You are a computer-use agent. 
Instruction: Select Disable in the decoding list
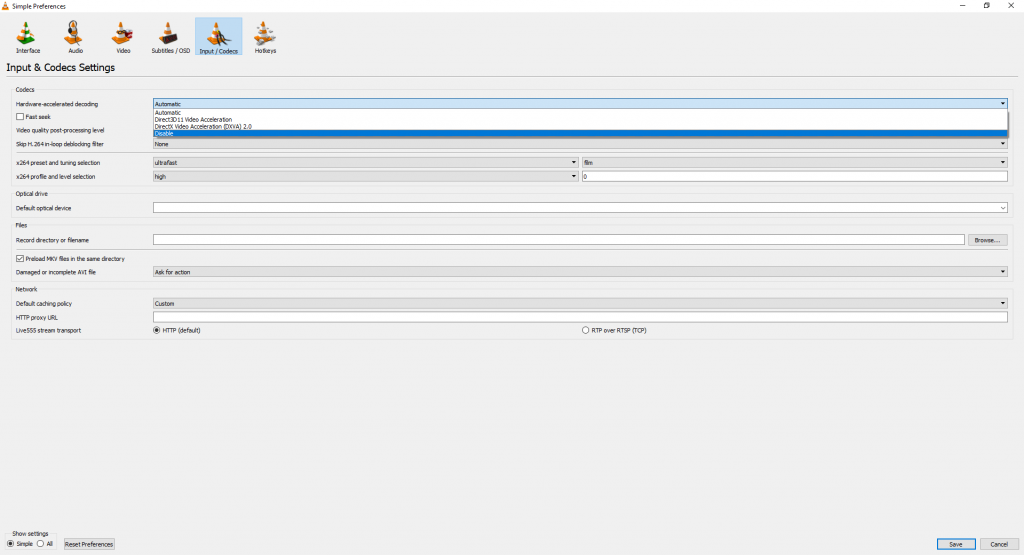click(580, 133)
